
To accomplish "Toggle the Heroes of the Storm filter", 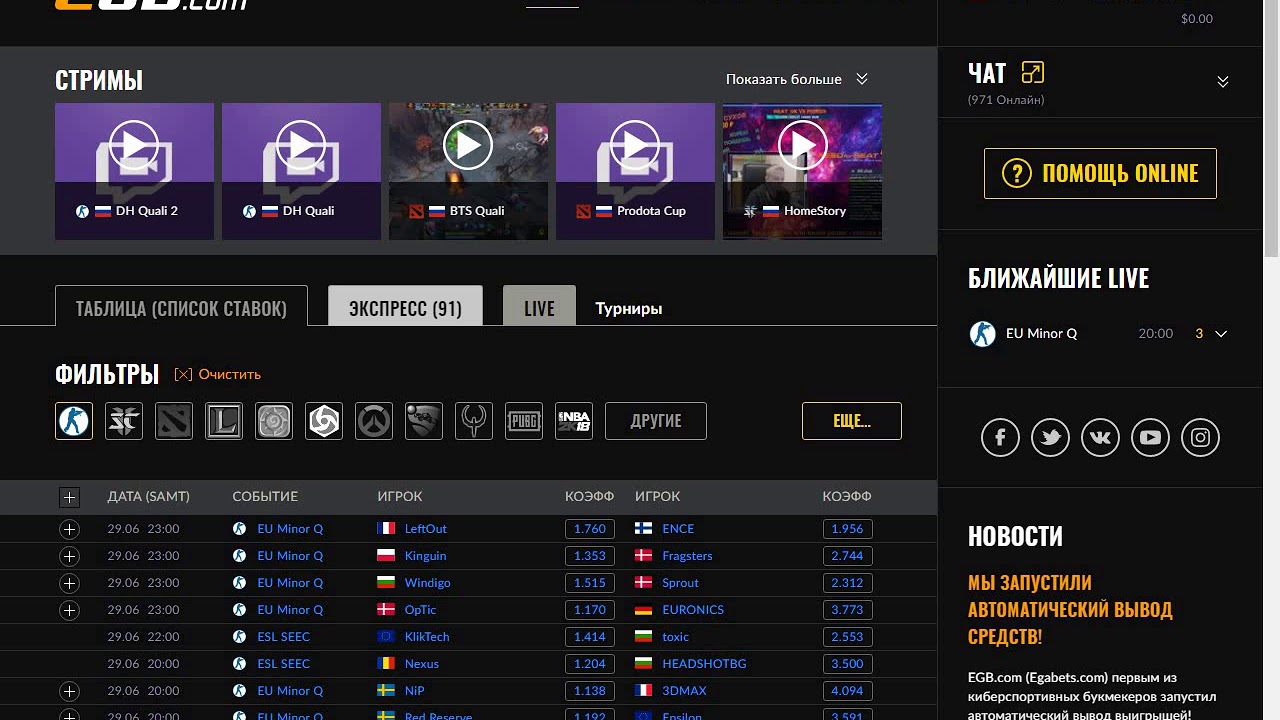I will click(324, 421).
